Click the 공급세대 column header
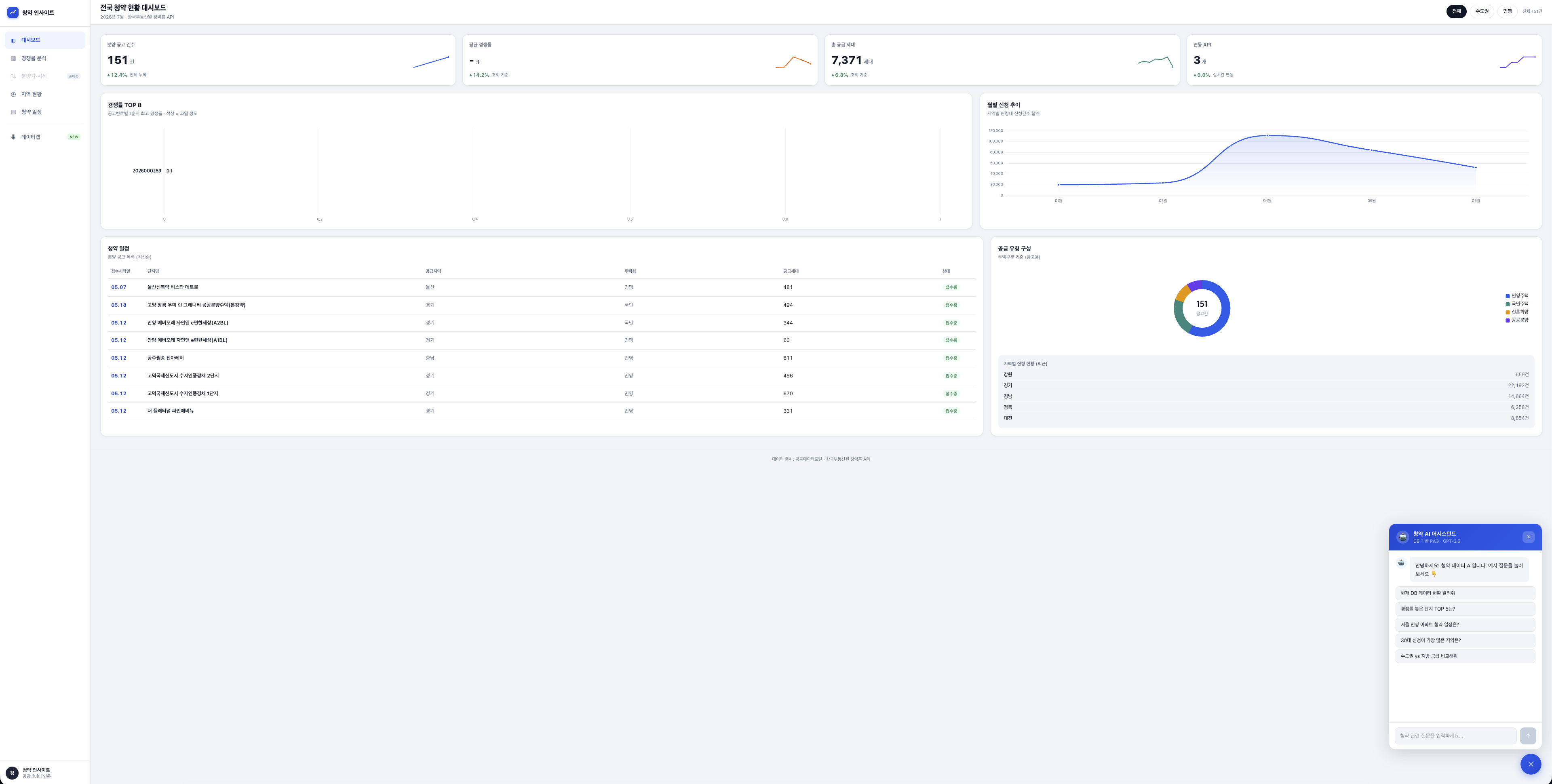The height and width of the screenshot is (784, 1552). (791, 272)
